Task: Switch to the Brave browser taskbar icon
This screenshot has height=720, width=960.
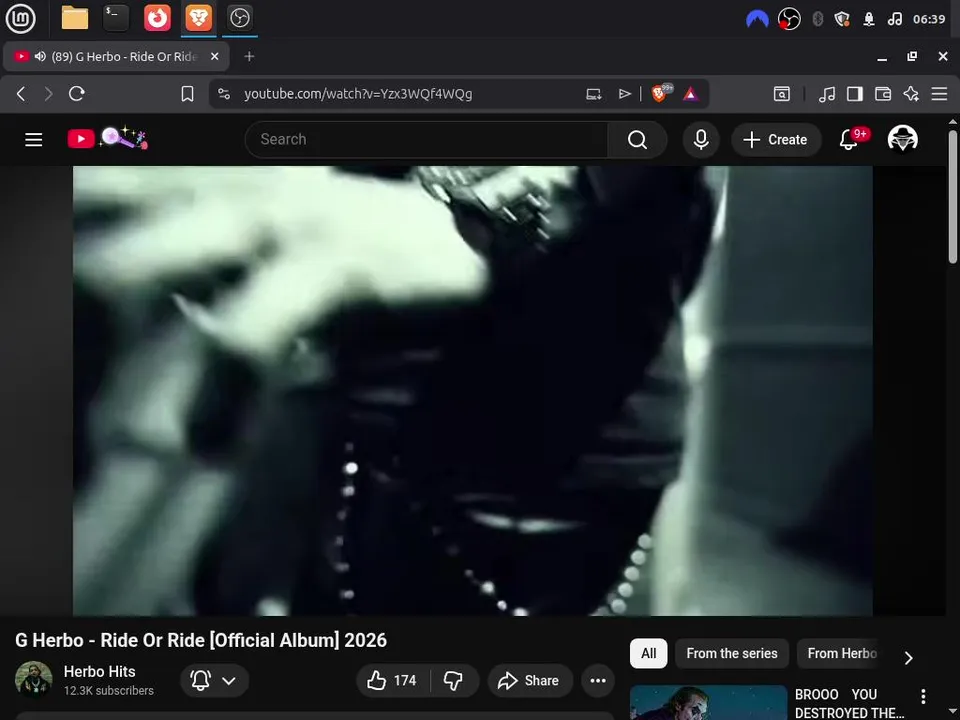Action: tap(198, 18)
